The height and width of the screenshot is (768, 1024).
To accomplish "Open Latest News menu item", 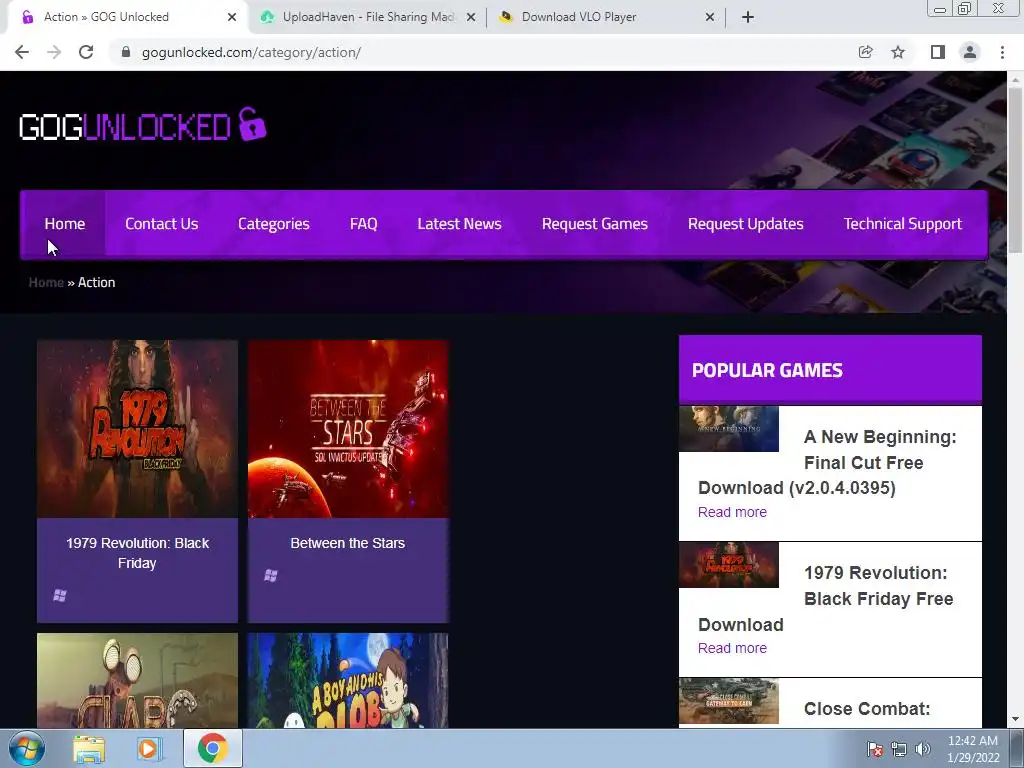I will tap(459, 224).
